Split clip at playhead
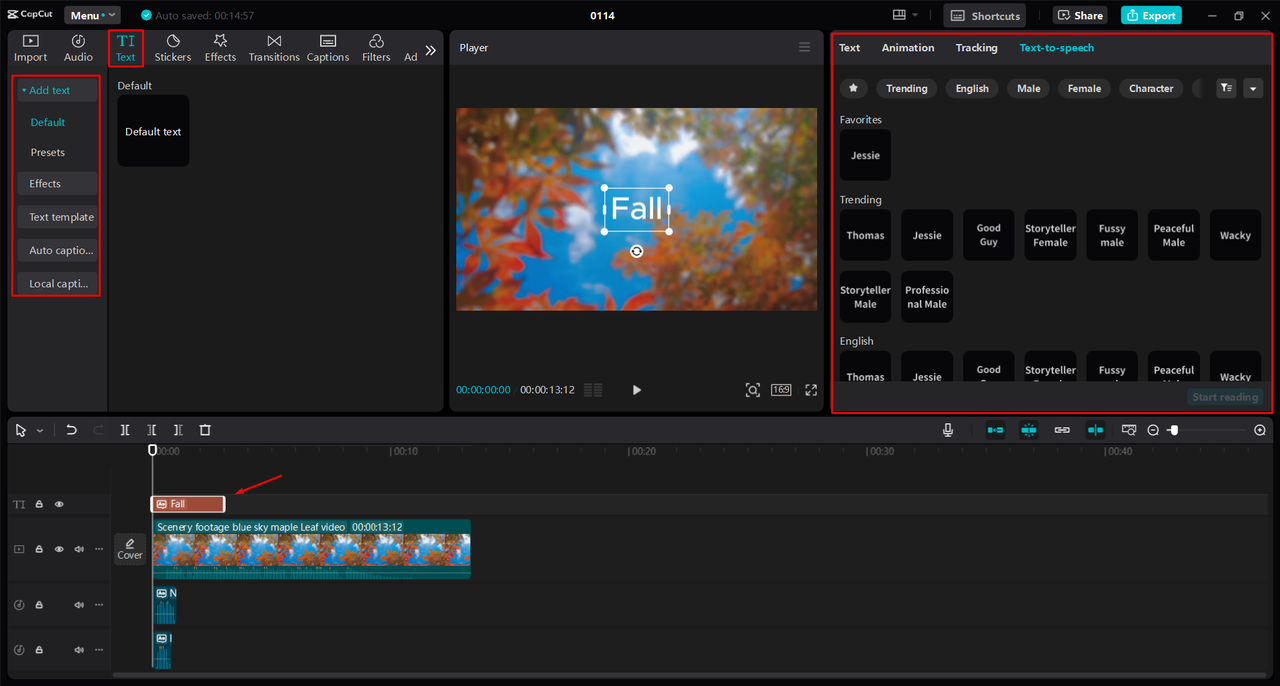 [125, 430]
